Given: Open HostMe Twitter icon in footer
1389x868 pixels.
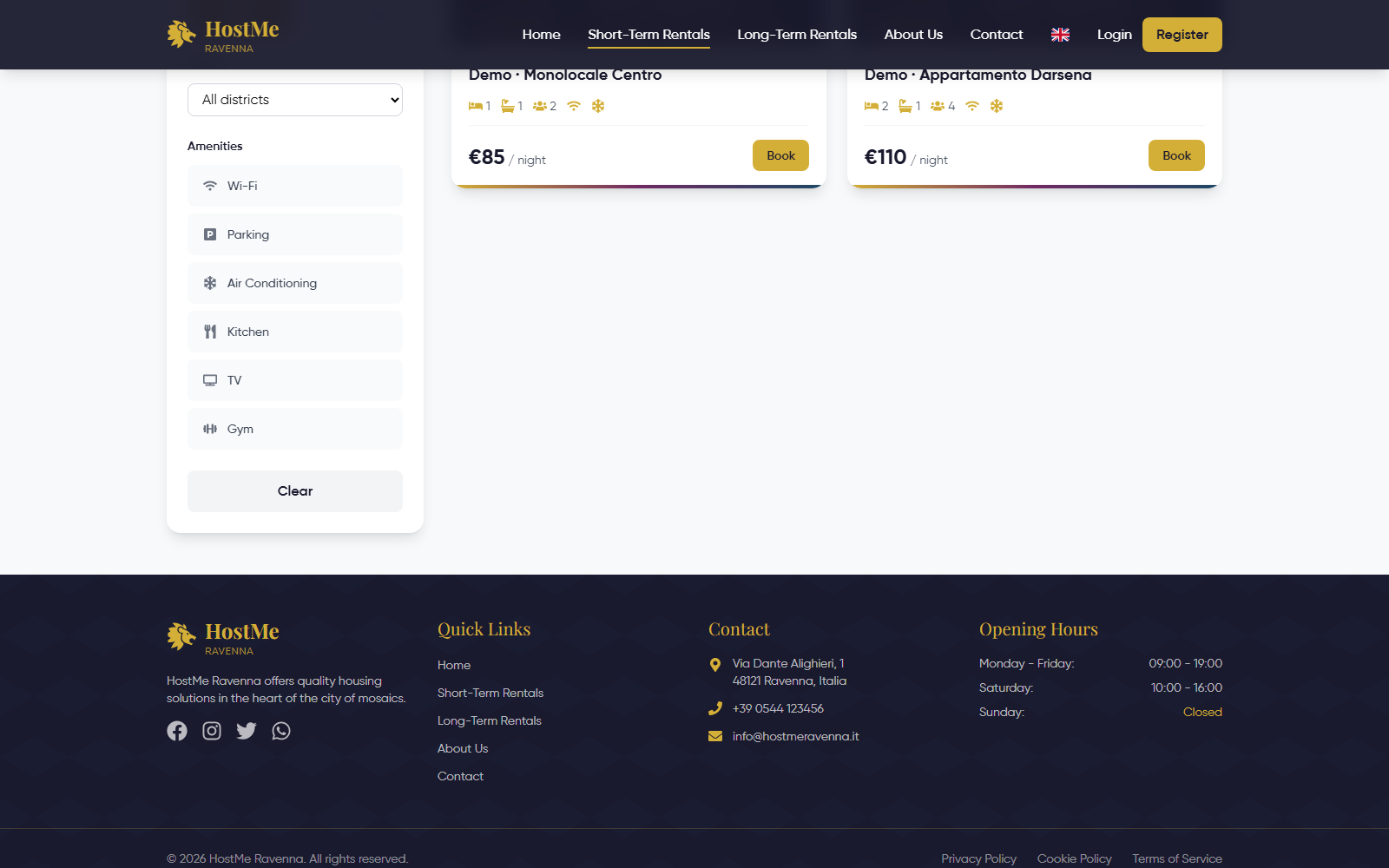Looking at the screenshot, I should click(247, 731).
